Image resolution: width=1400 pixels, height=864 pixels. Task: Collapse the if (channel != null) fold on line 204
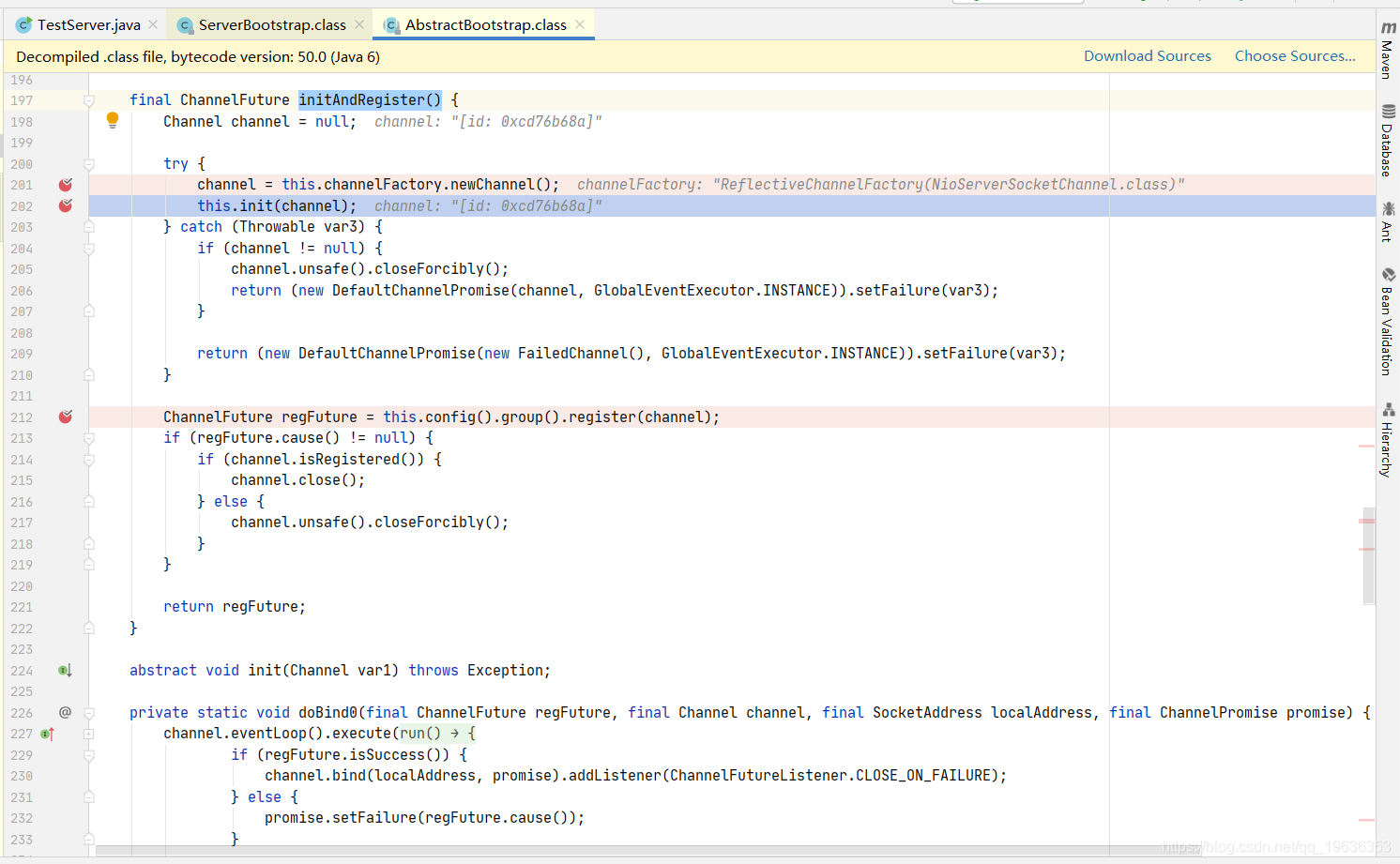click(x=89, y=249)
